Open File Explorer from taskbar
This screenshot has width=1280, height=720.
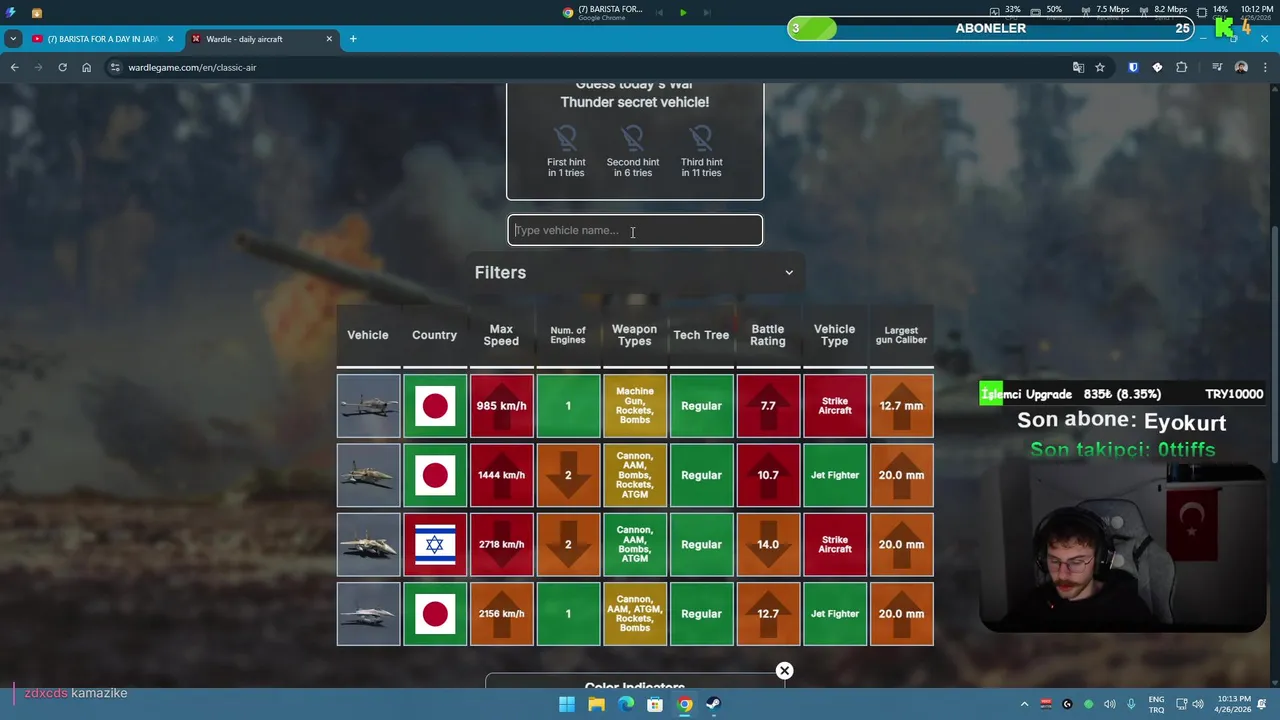point(596,704)
